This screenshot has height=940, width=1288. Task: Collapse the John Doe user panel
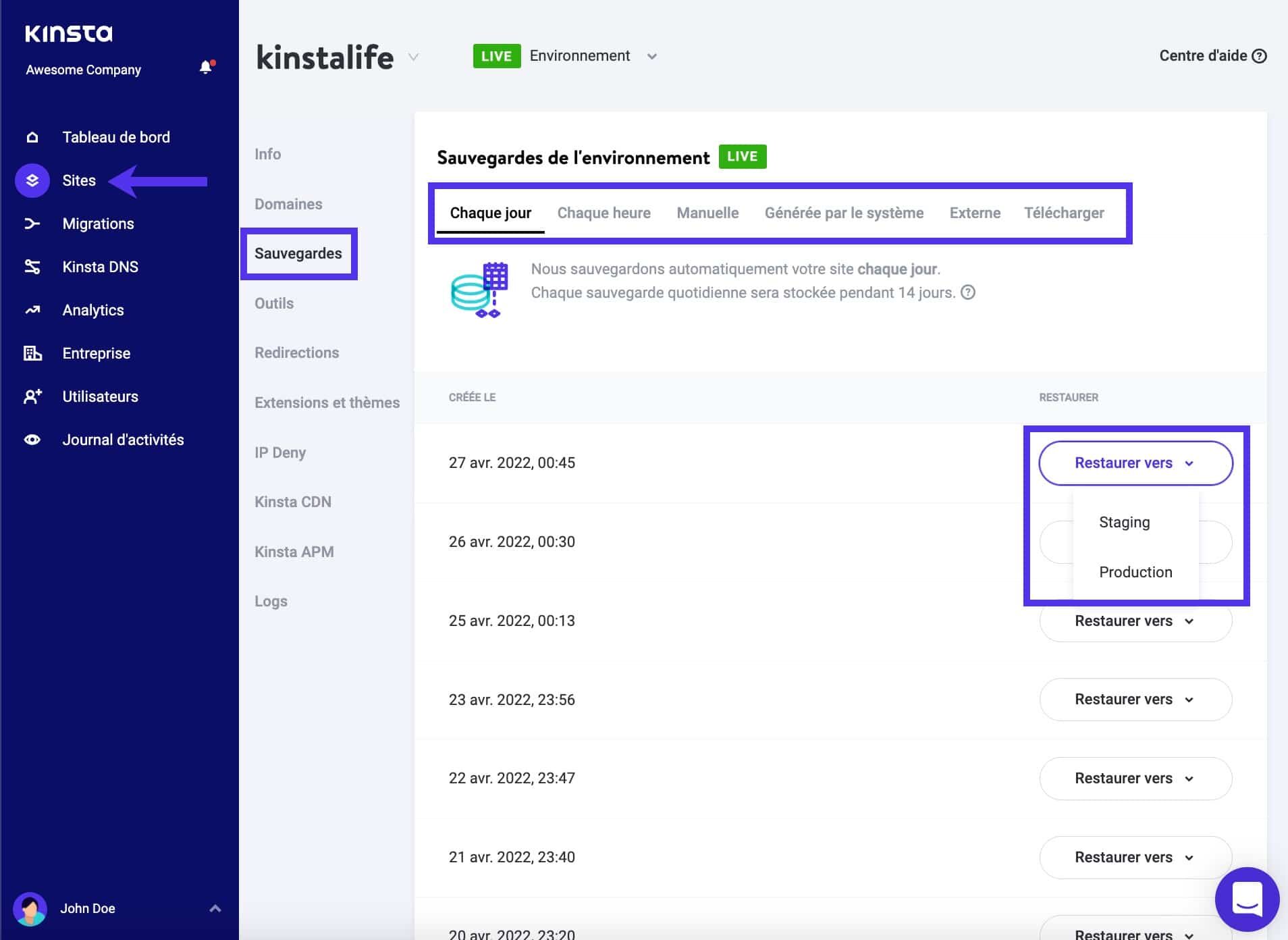coord(215,908)
